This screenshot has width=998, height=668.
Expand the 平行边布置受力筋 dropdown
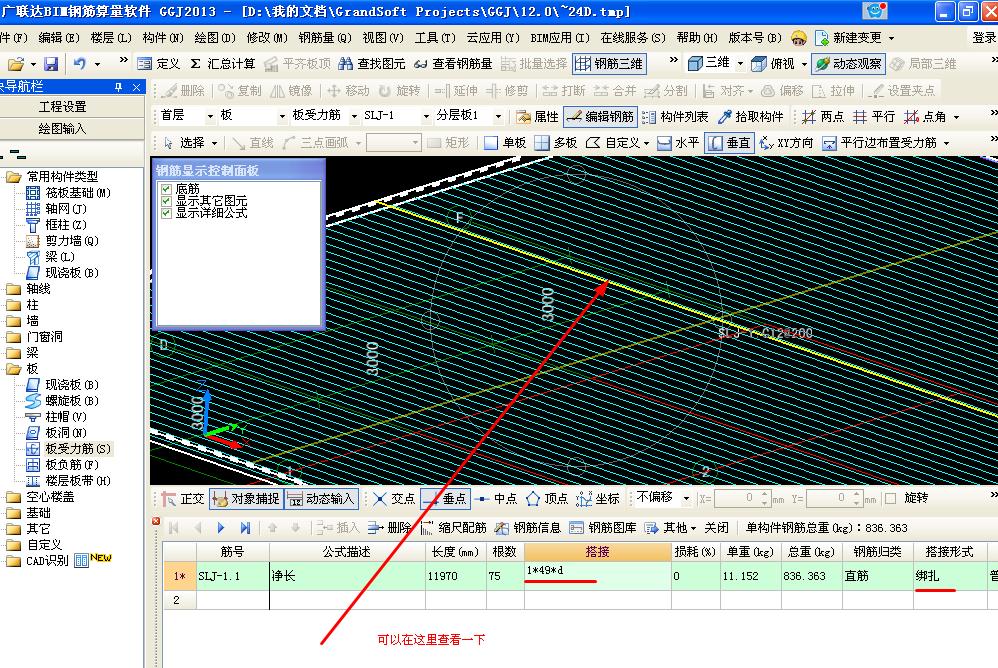click(946, 143)
